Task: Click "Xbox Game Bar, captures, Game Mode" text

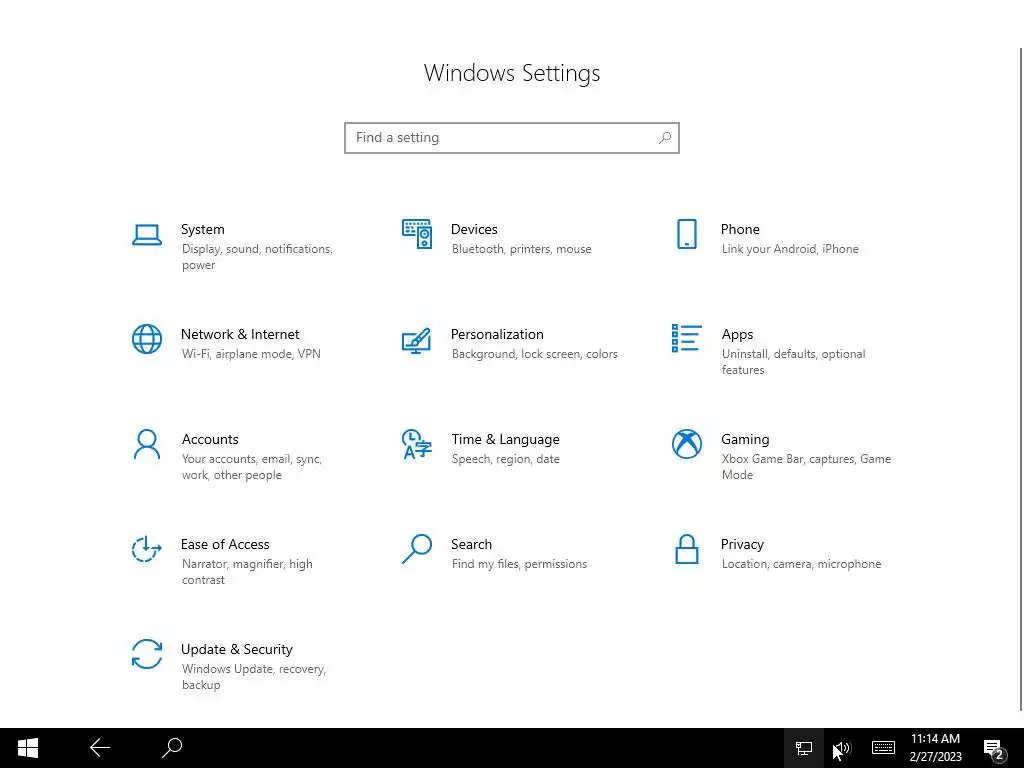Action: [807, 467]
